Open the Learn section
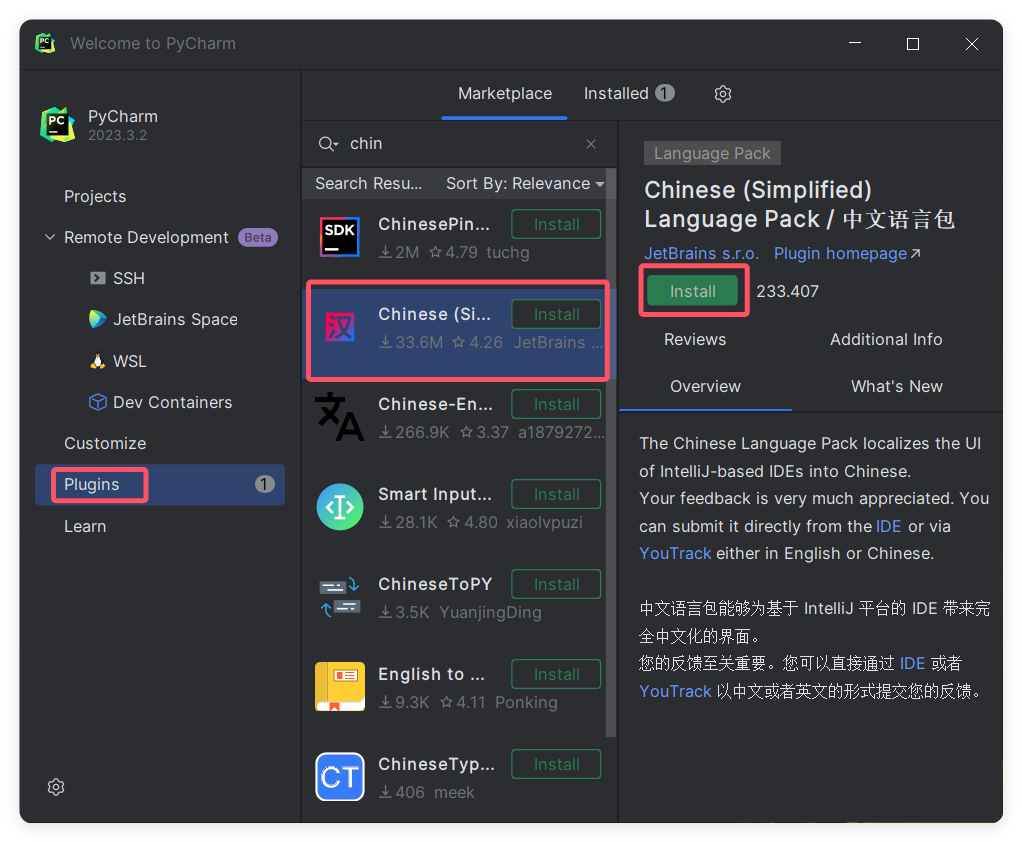Image resolution: width=1022 pixels, height=842 pixels. click(85, 526)
